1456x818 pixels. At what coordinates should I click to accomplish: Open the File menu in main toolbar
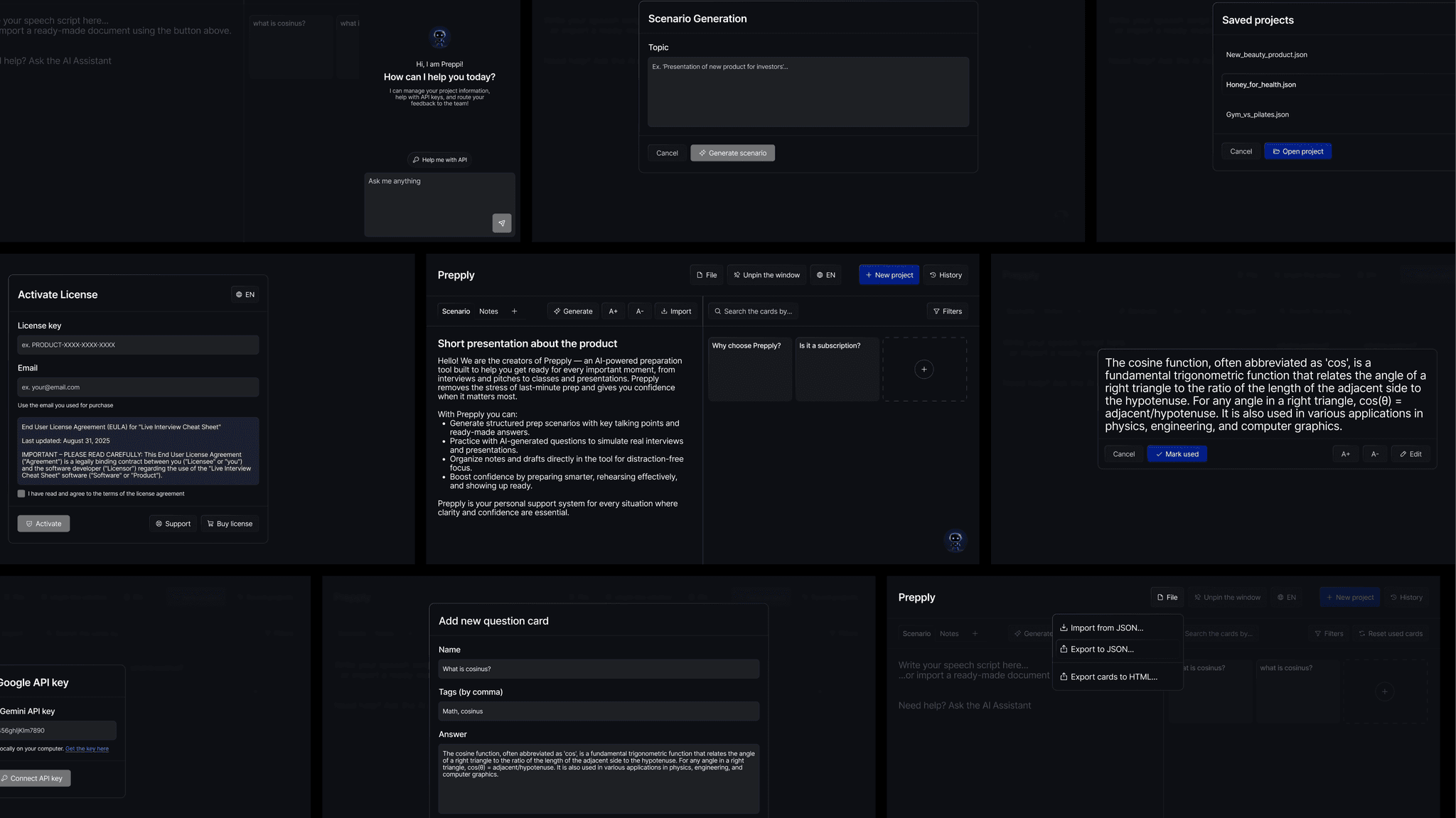coord(706,275)
